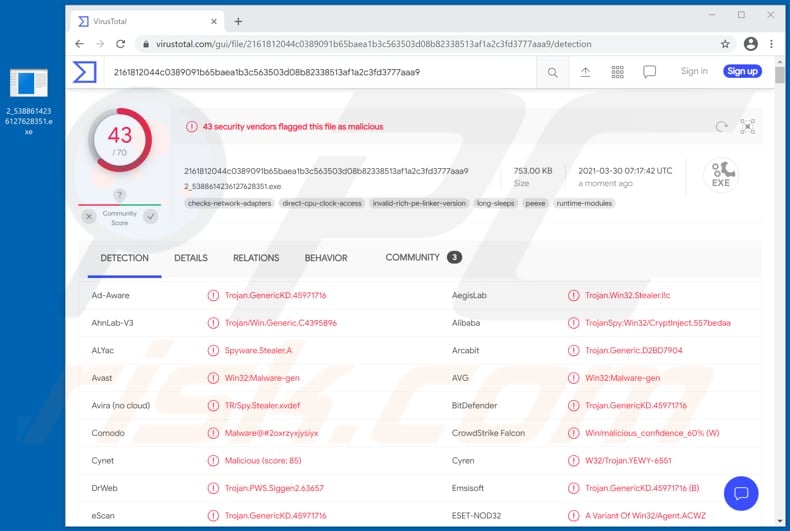Open the Chrome three-dot menu

[771, 44]
